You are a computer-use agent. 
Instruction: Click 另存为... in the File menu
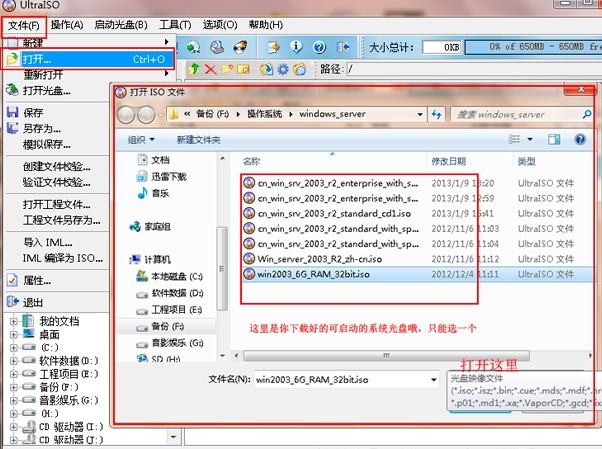click(40, 128)
